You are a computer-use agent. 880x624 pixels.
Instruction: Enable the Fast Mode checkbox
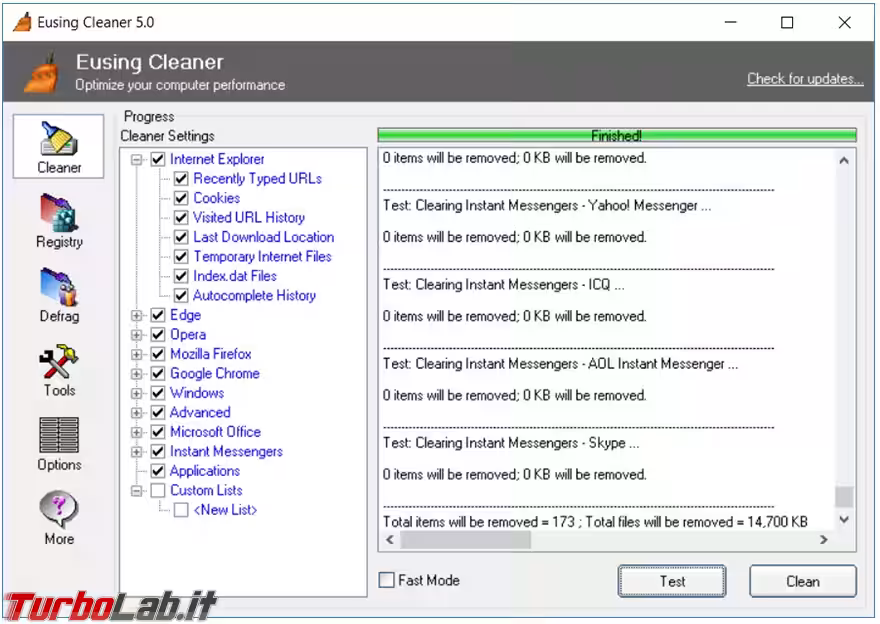pos(387,580)
